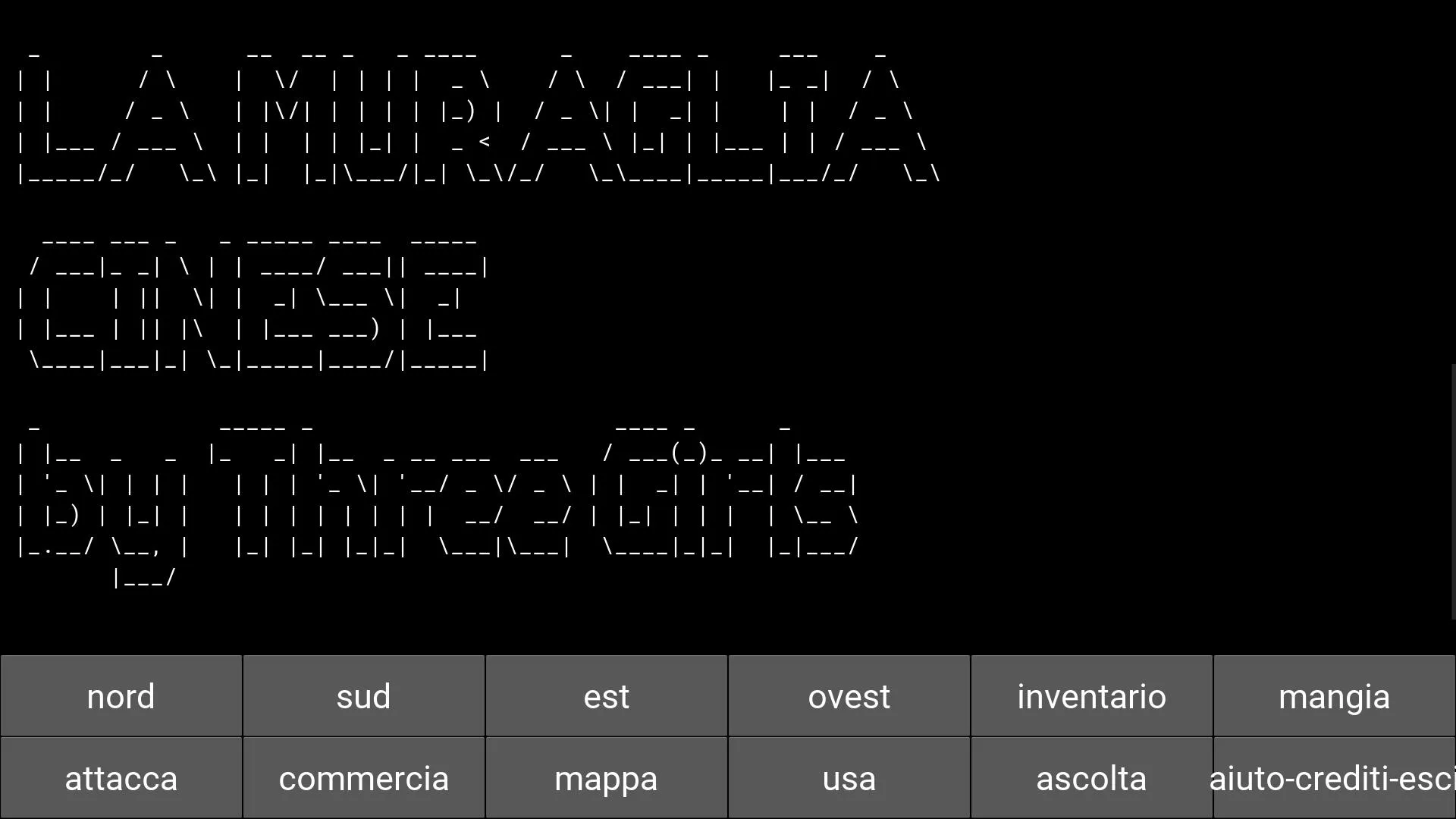Click the 'aiuto-crediti-esc' help option
The width and height of the screenshot is (1456, 819).
(1334, 778)
